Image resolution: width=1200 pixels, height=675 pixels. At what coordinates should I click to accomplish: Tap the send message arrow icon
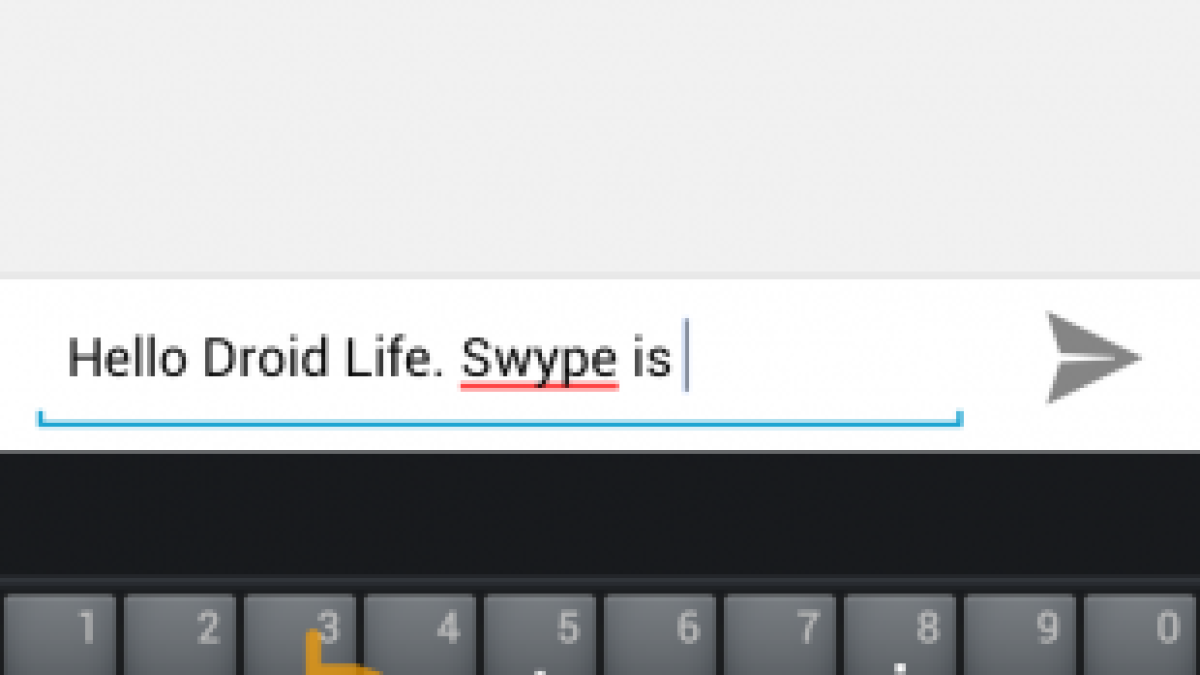(x=1093, y=357)
